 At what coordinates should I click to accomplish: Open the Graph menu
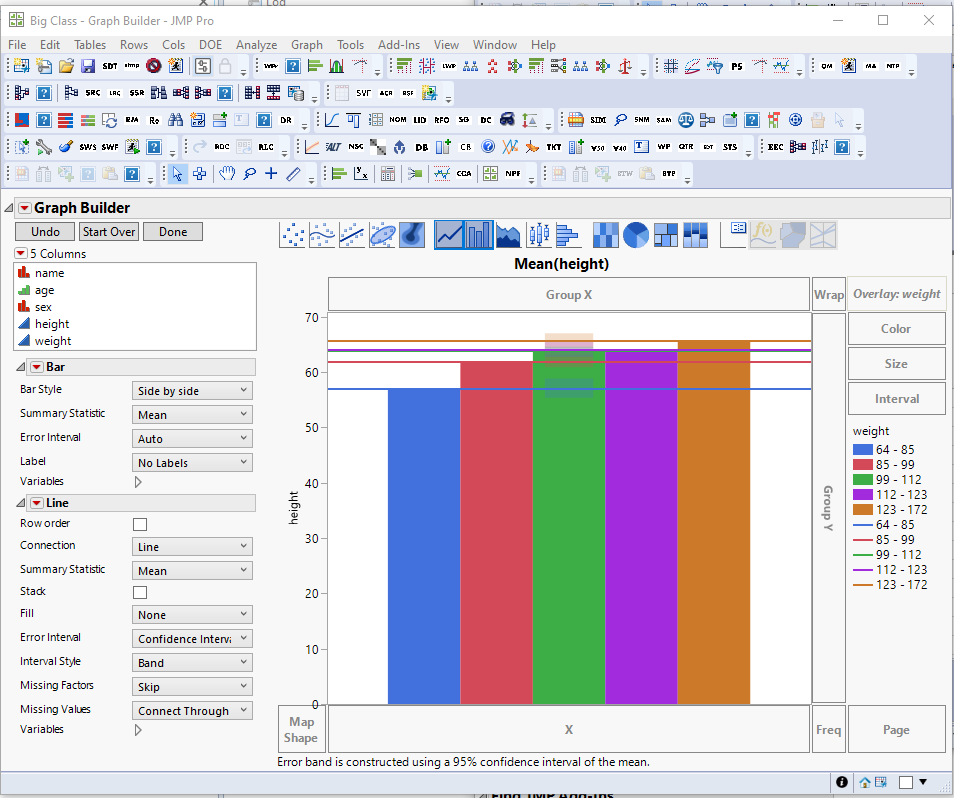pyautogui.click(x=306, y=45)
